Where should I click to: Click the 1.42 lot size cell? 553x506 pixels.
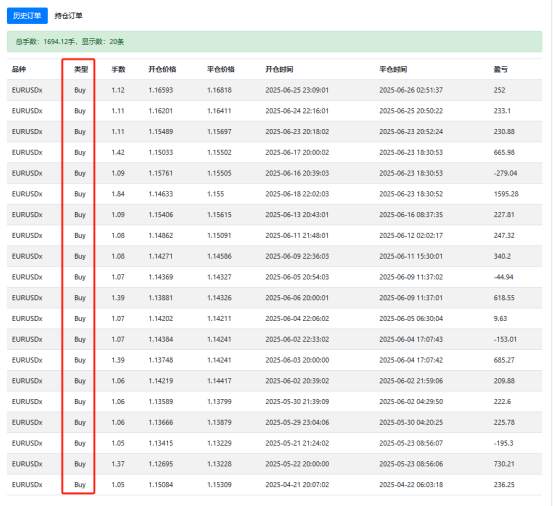118,152
